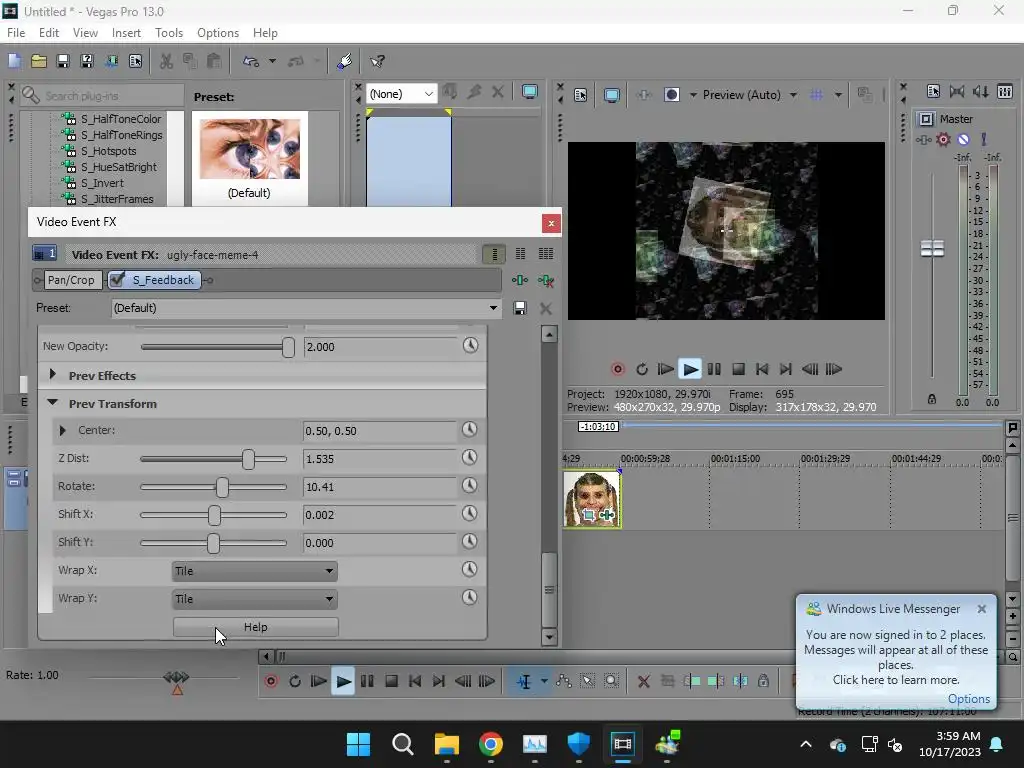Close the Windows Live Messenger notification
Image resolution: width=1024 pixels, height=768 pixels.
[982, 609]
